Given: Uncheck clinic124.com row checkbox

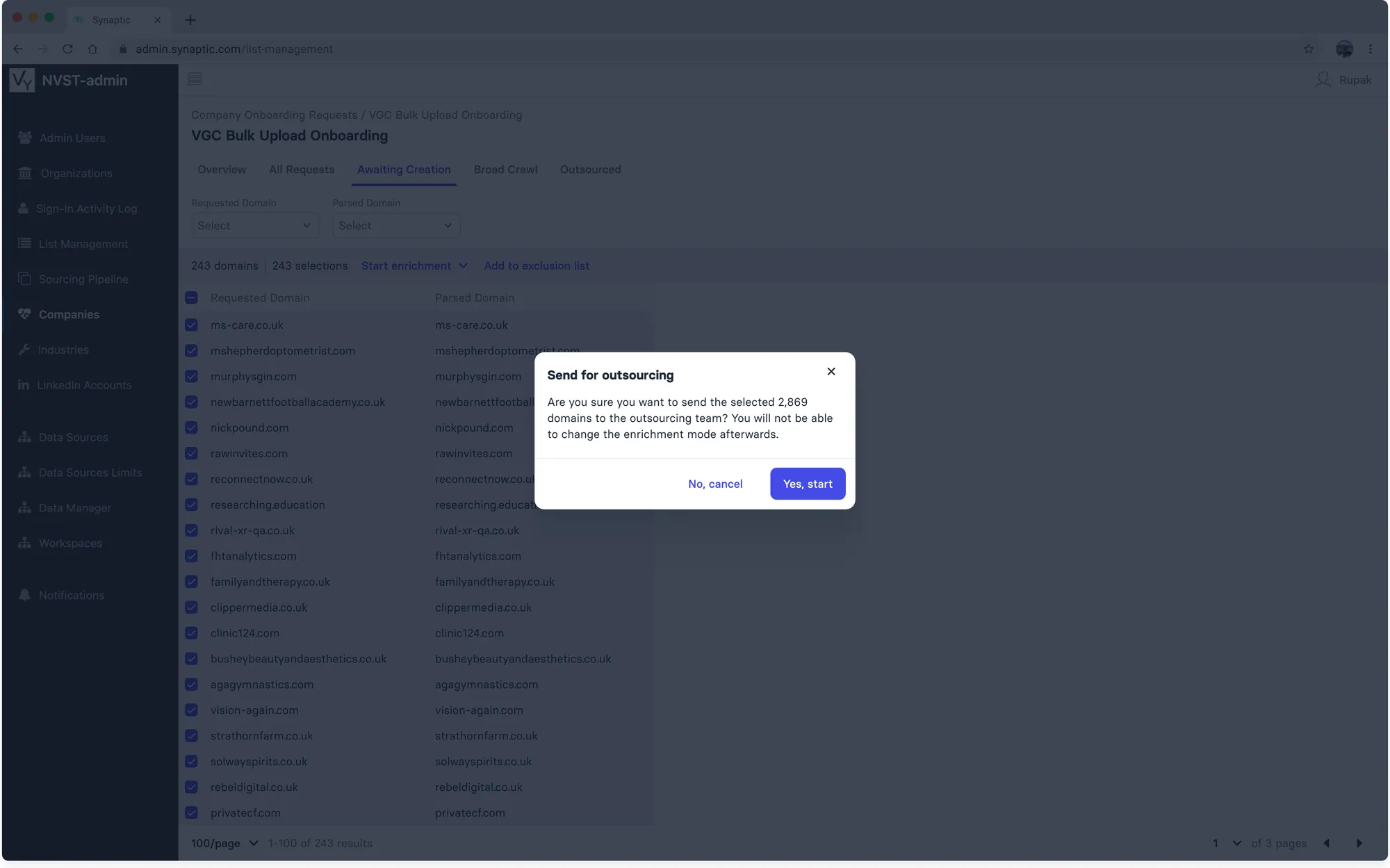Looking at the screenshot, I should pos(191,633).
